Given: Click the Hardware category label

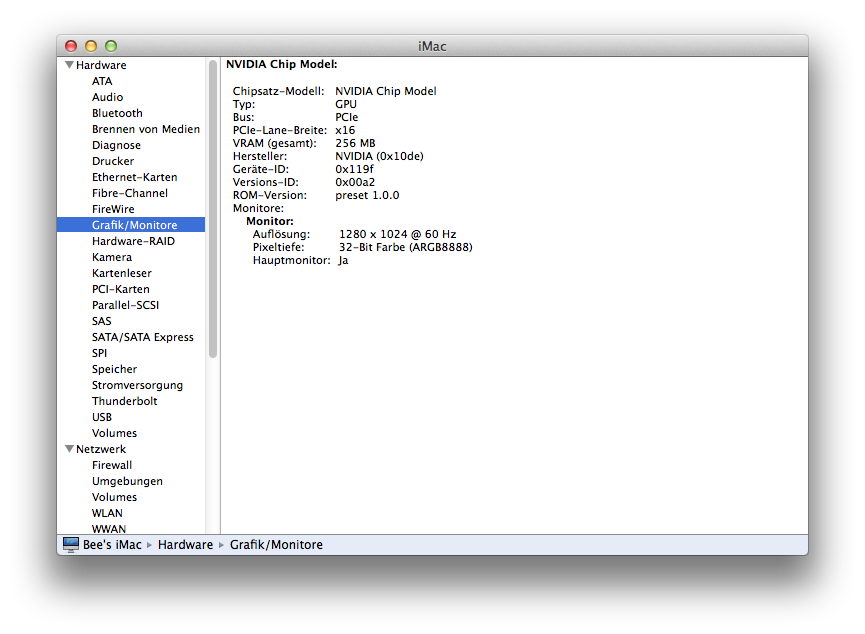Looking at the screenshot, I should [x=102, y=65].
